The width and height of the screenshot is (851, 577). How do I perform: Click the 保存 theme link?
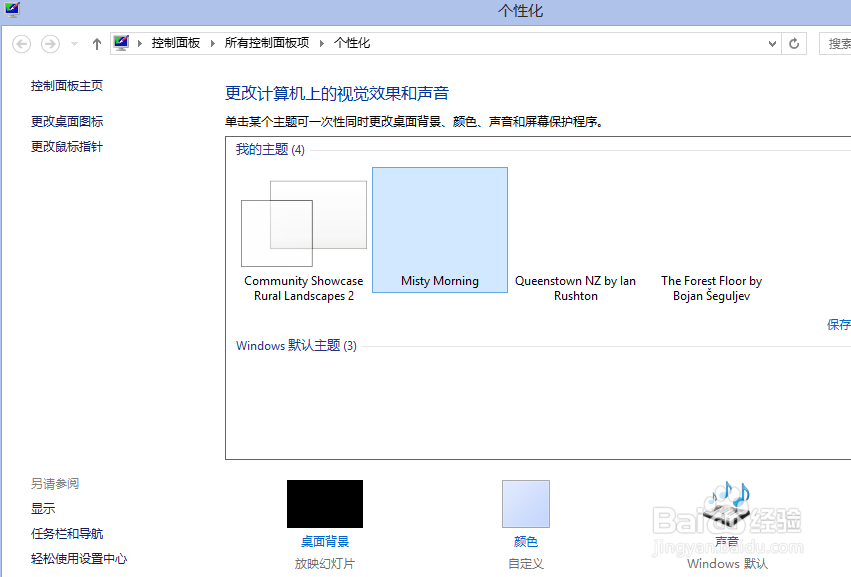(x=839, y=325)
